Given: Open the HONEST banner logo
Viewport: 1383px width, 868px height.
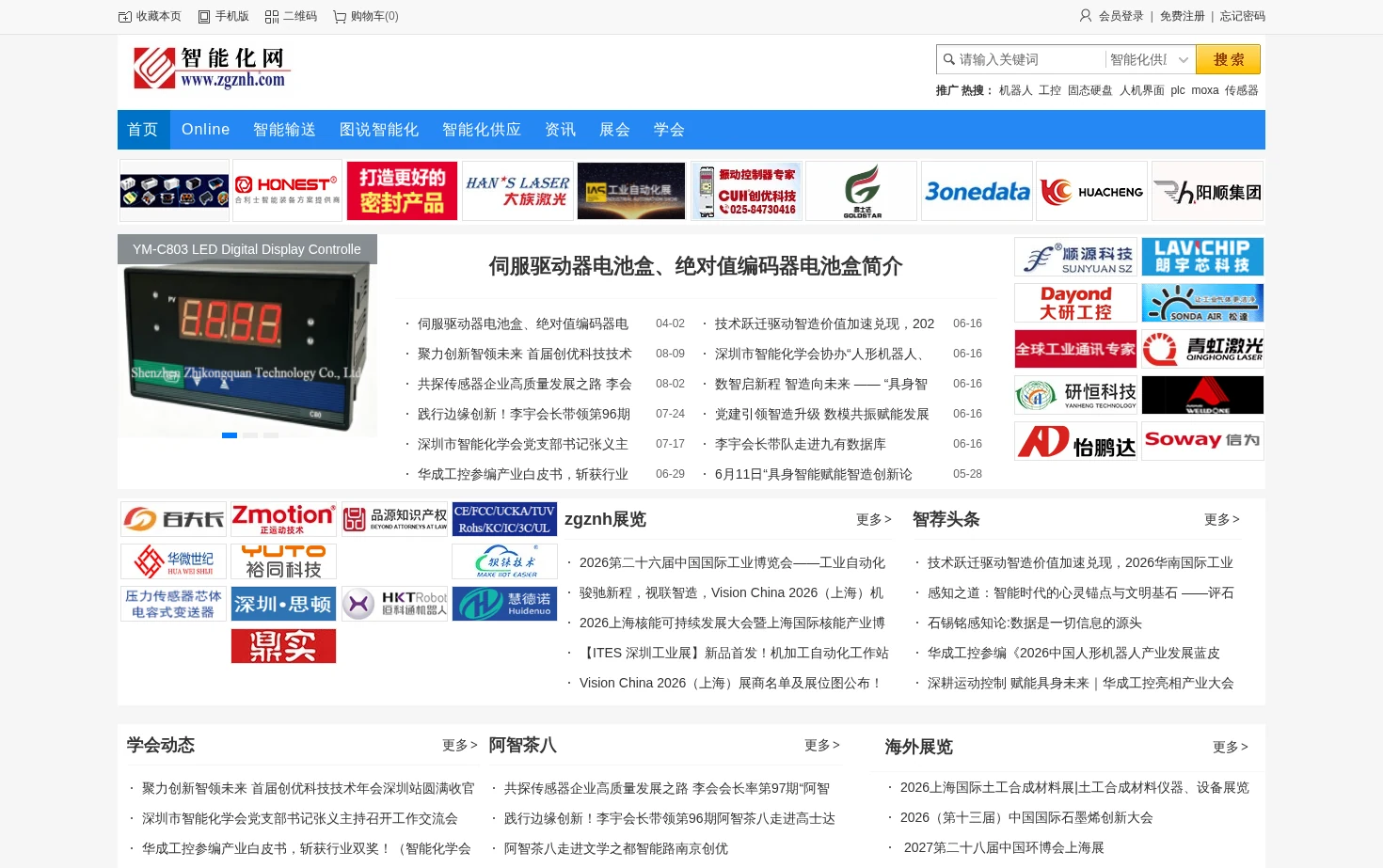Looking at the screenshot, I should click(x=286, y=191).
